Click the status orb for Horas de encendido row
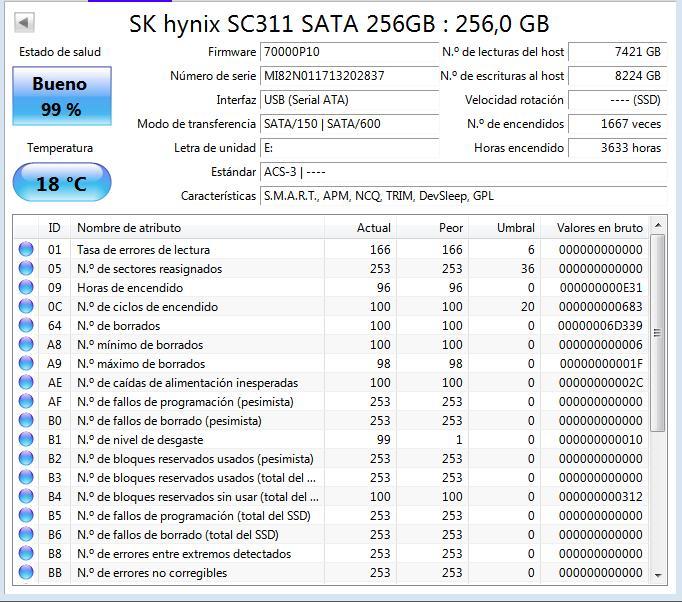Viewport: 682px width, 602px height. click(26, 288)
